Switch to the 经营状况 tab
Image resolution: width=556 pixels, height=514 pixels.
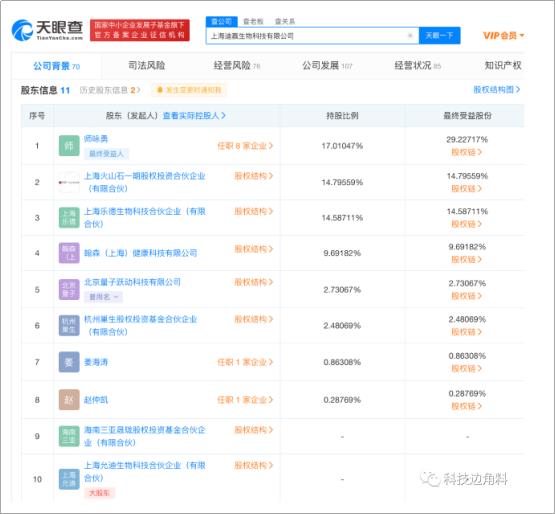click(x=417, y=66)
